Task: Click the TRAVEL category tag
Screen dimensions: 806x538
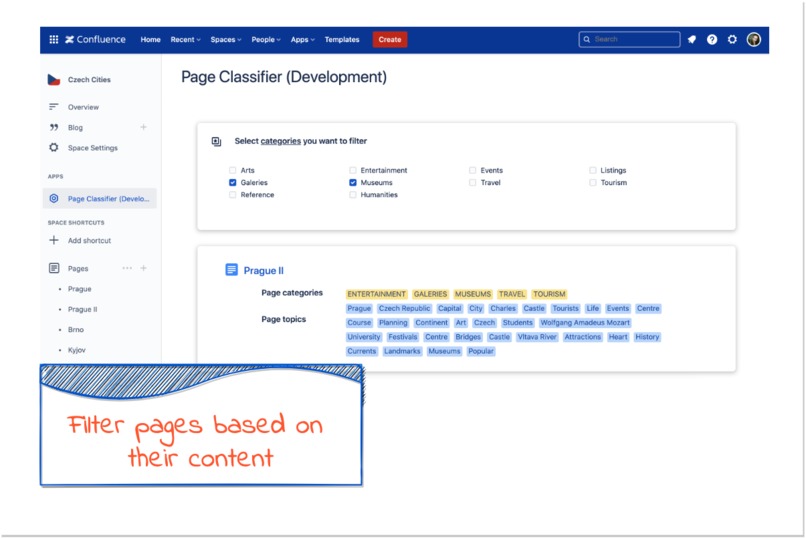Action: tap(512, 294)
